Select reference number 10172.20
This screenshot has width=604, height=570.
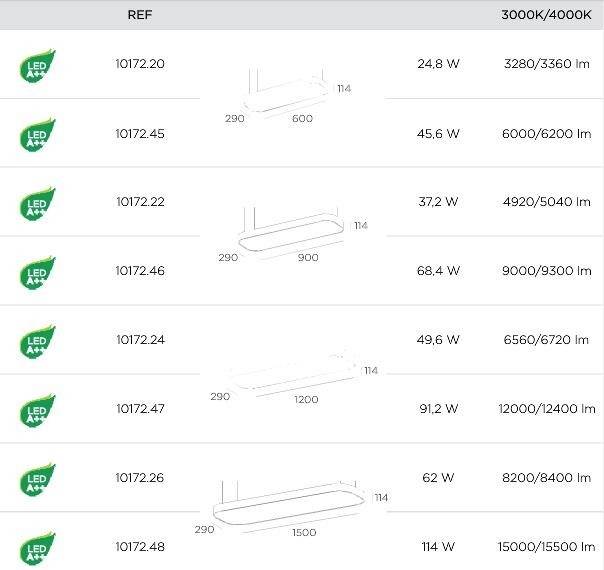[140, 64]
